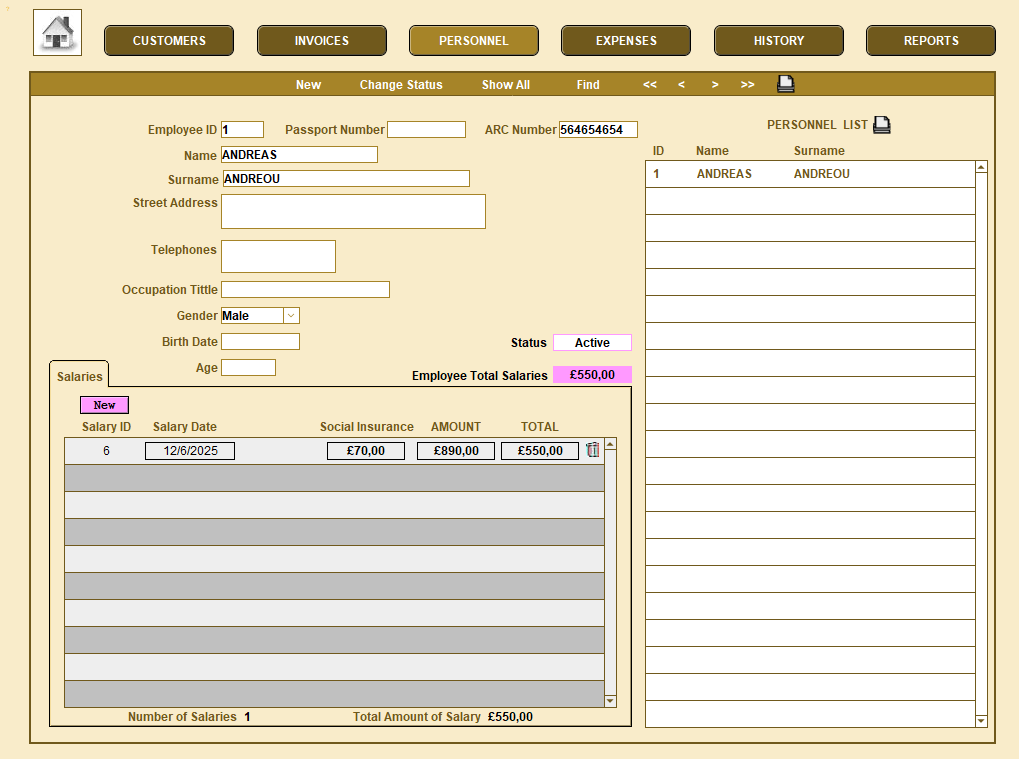The image size is (1019, 759).
Task: Print the current employee record
Action: point(786,84)
